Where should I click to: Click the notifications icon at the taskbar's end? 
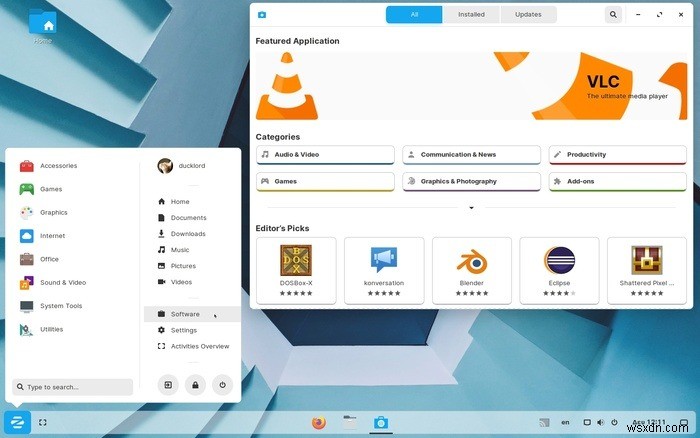(683, 422)
